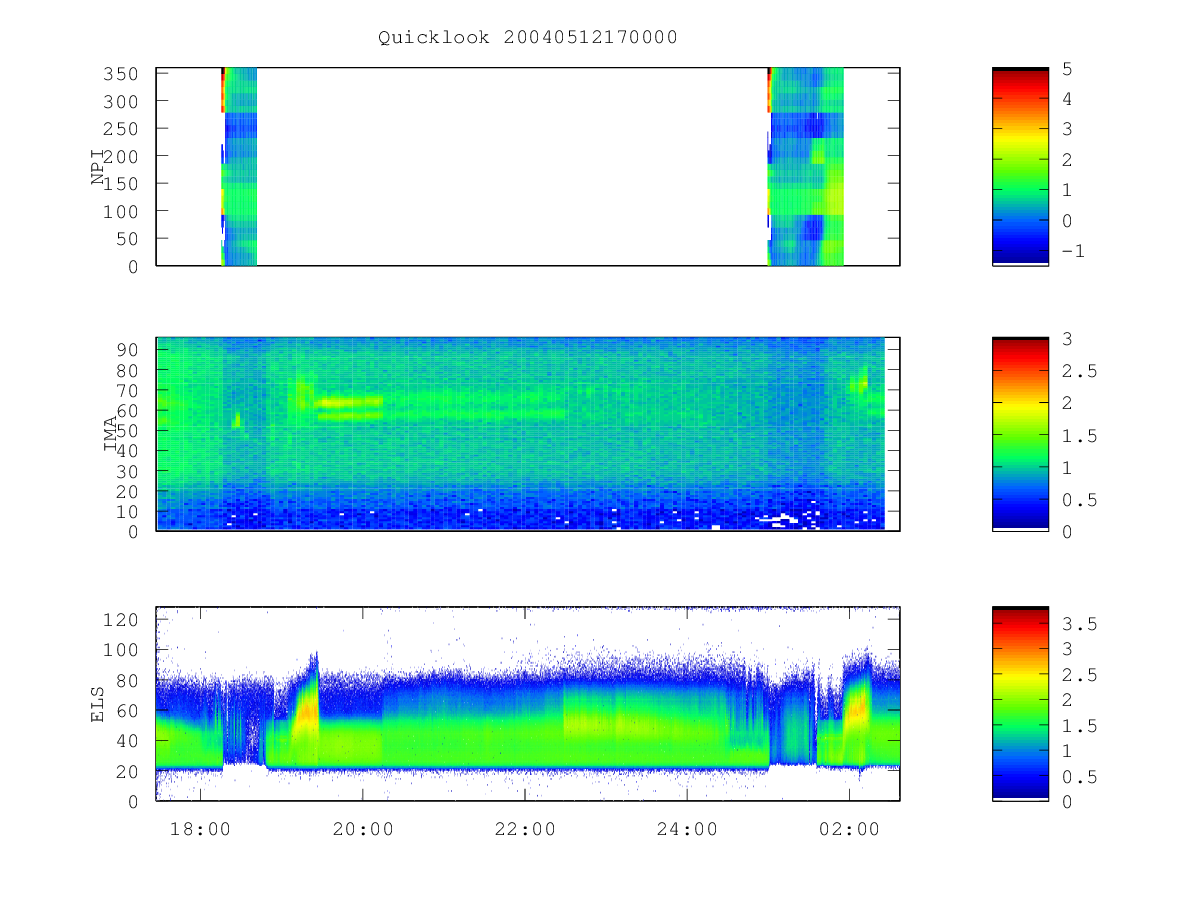Click the IMA axis label

tap(111, 434)
